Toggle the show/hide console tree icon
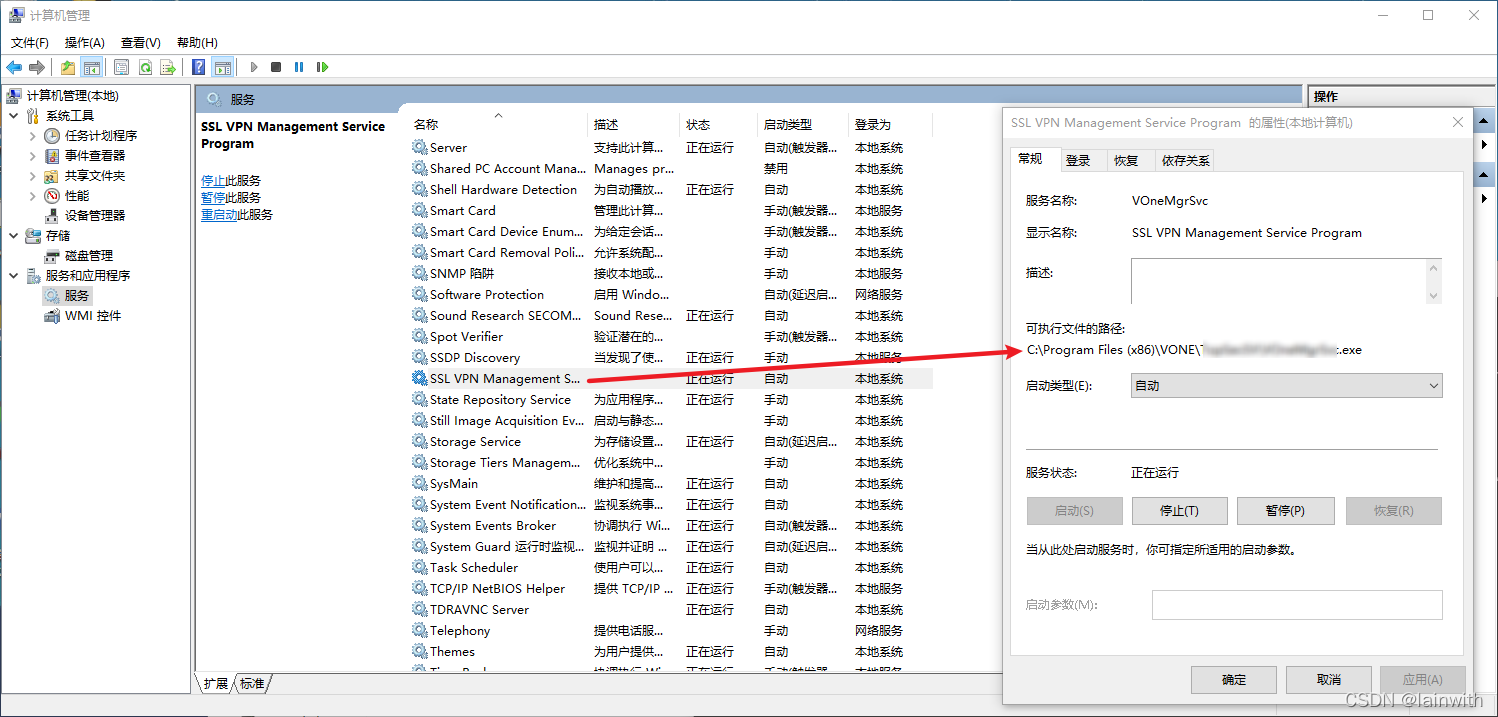This screenshot has height=717, width=1498. coord(91,67)
